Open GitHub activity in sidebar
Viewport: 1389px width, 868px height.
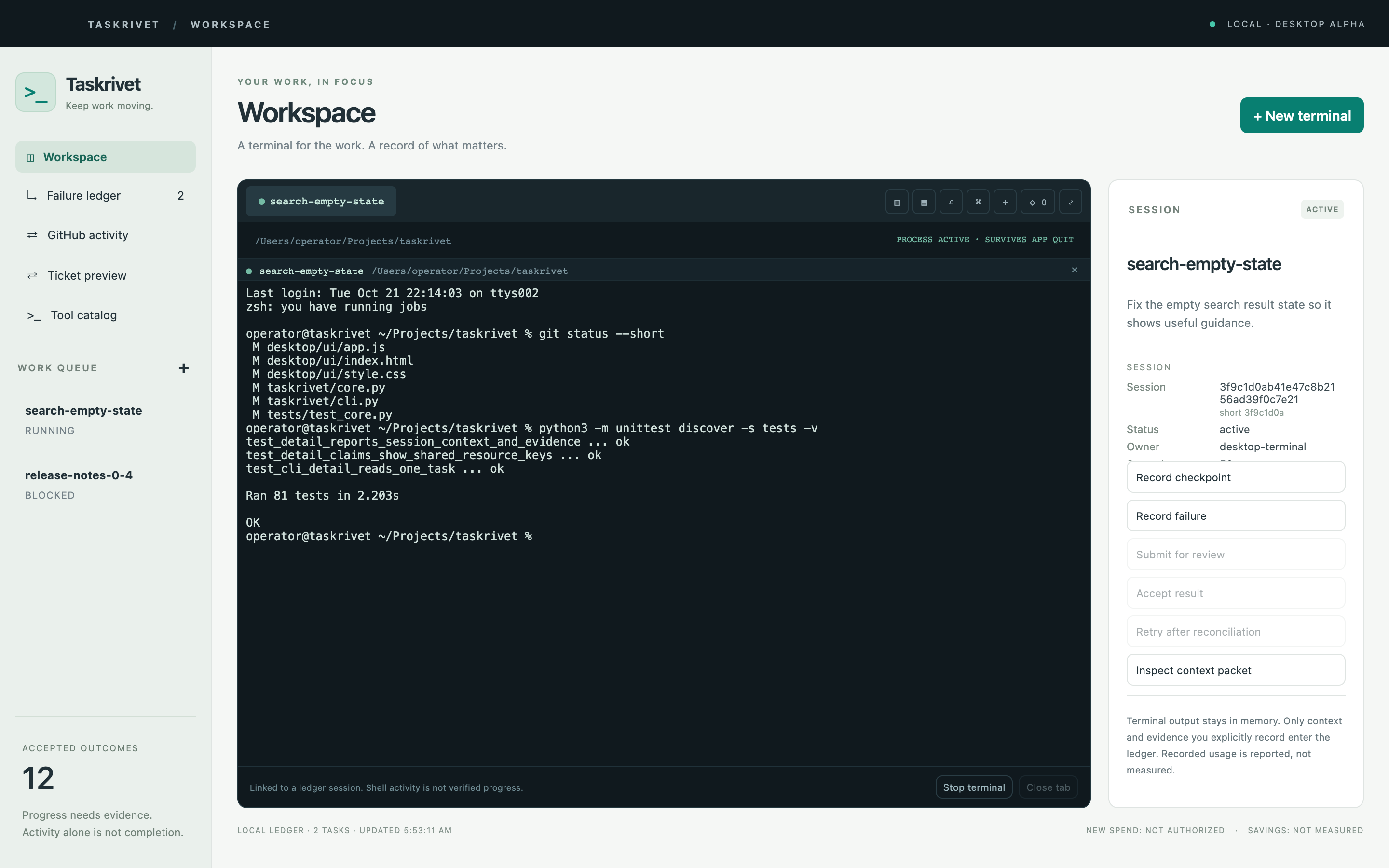[x=106, y=235]
